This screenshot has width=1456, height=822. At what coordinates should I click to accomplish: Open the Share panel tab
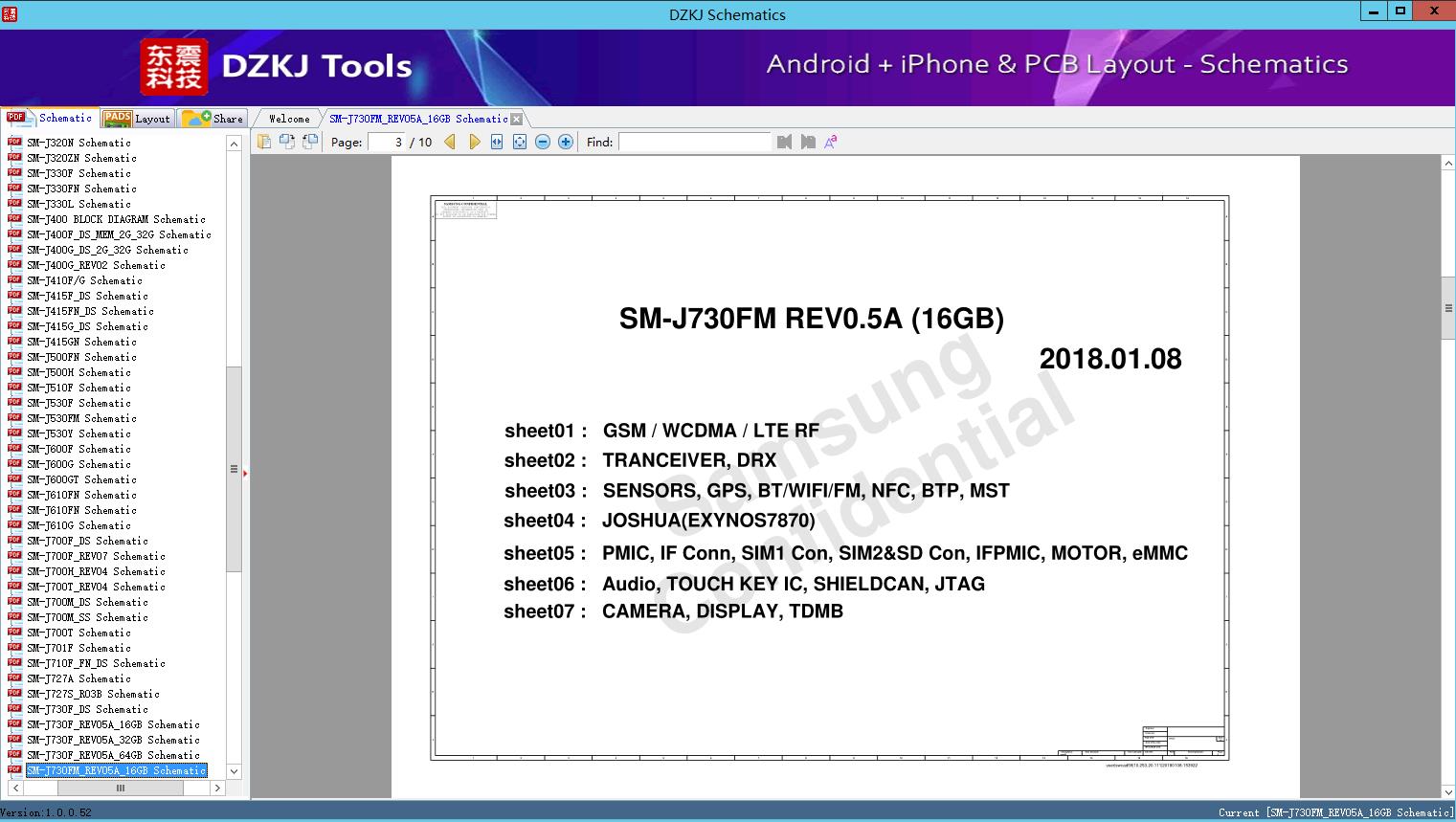[x=213, y=119]
